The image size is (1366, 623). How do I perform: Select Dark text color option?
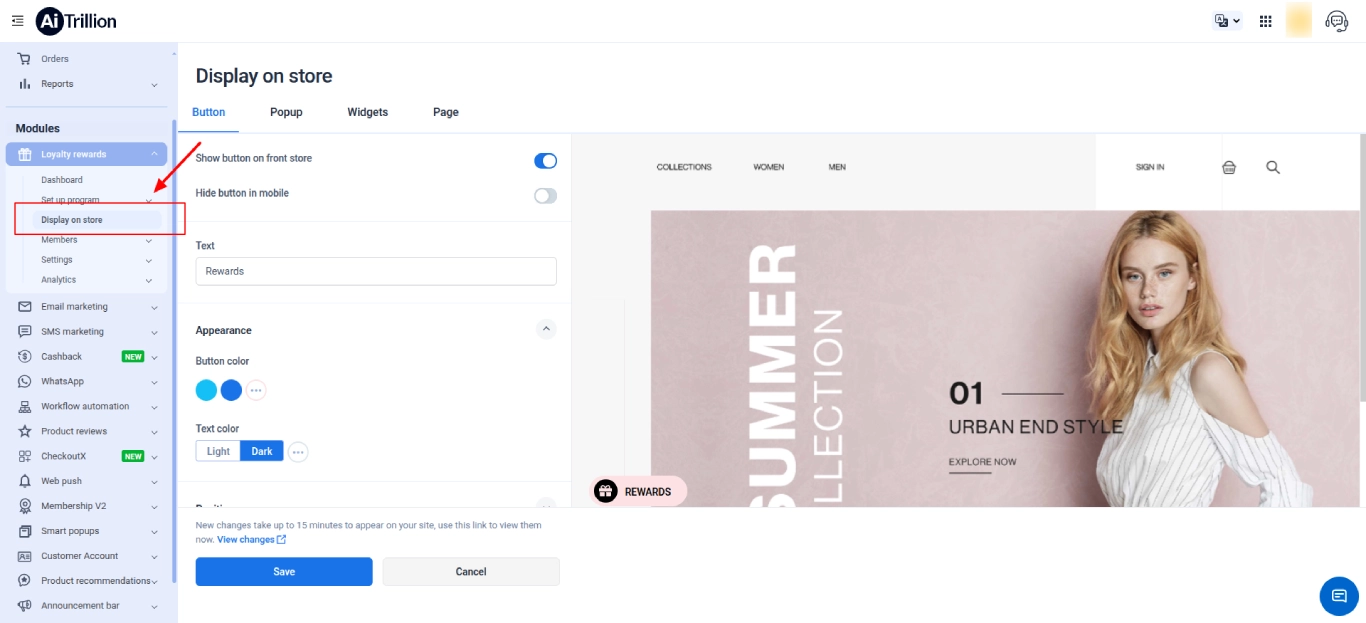coord(262,451)
